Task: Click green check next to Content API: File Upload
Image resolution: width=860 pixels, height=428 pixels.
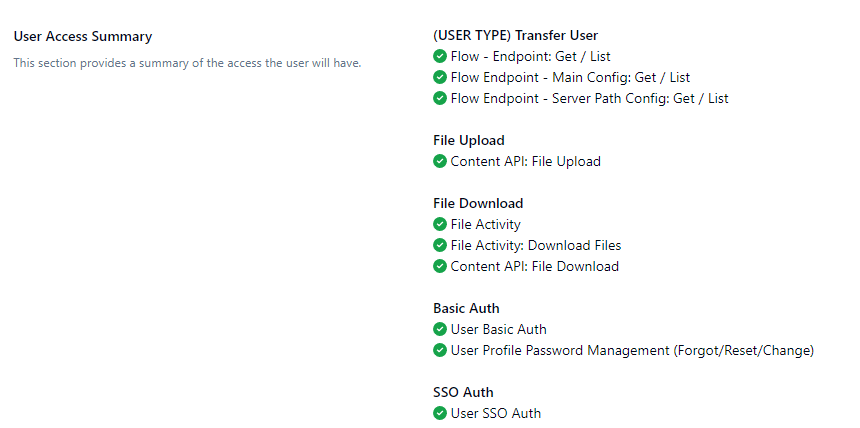Action: [x=440, y=161]
